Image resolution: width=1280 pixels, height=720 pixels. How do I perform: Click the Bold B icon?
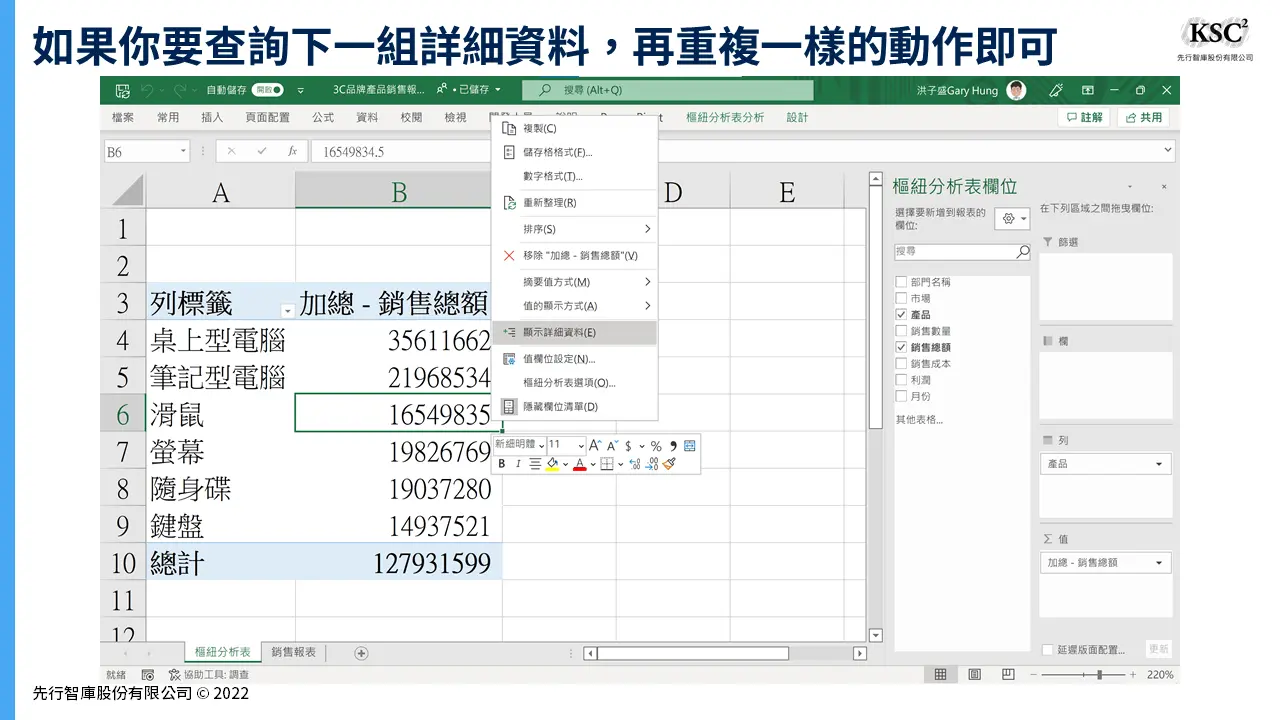coord(502,464)
